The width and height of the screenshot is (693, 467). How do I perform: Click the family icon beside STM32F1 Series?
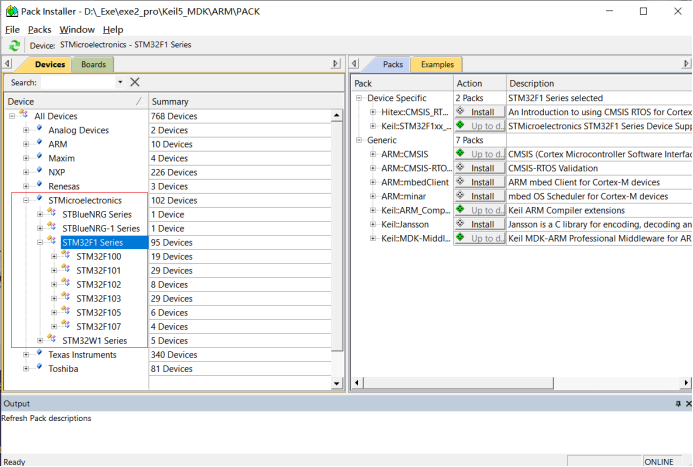(x=52, y=241)
